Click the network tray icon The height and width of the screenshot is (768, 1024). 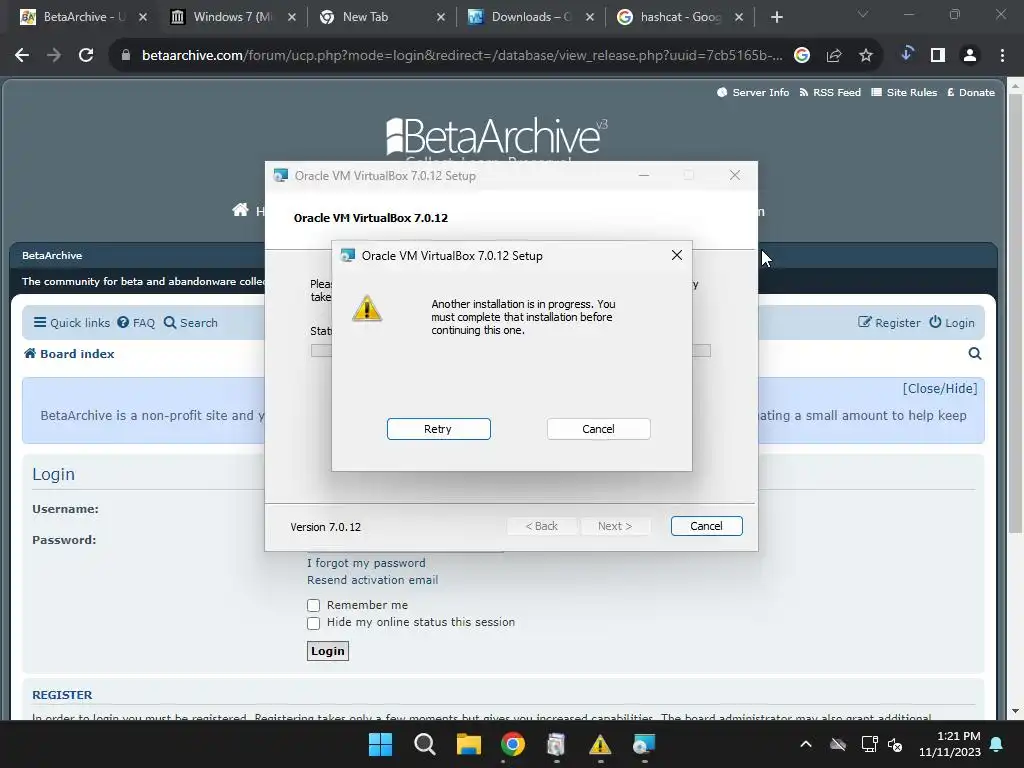point(869,744)
